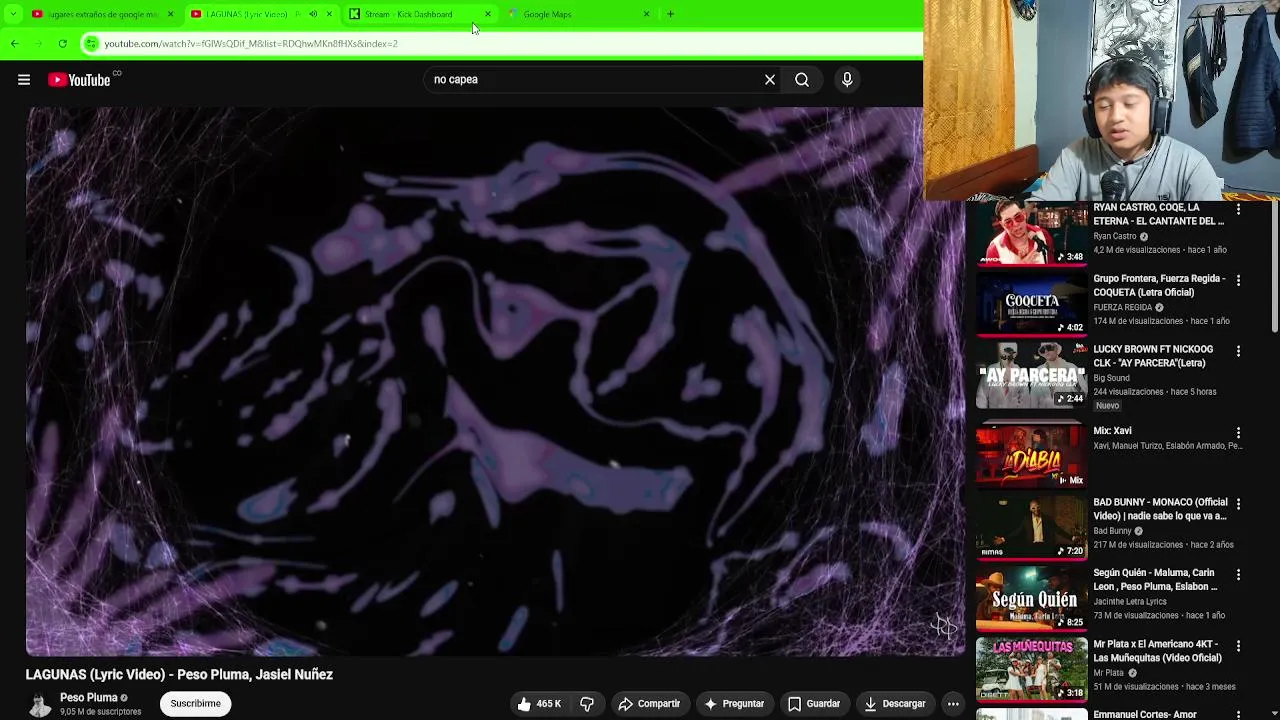Open title 'Según Quién - Maluma, Carín León'
The height and width of the screenshot is (720, 1280).
(1155, 580)
